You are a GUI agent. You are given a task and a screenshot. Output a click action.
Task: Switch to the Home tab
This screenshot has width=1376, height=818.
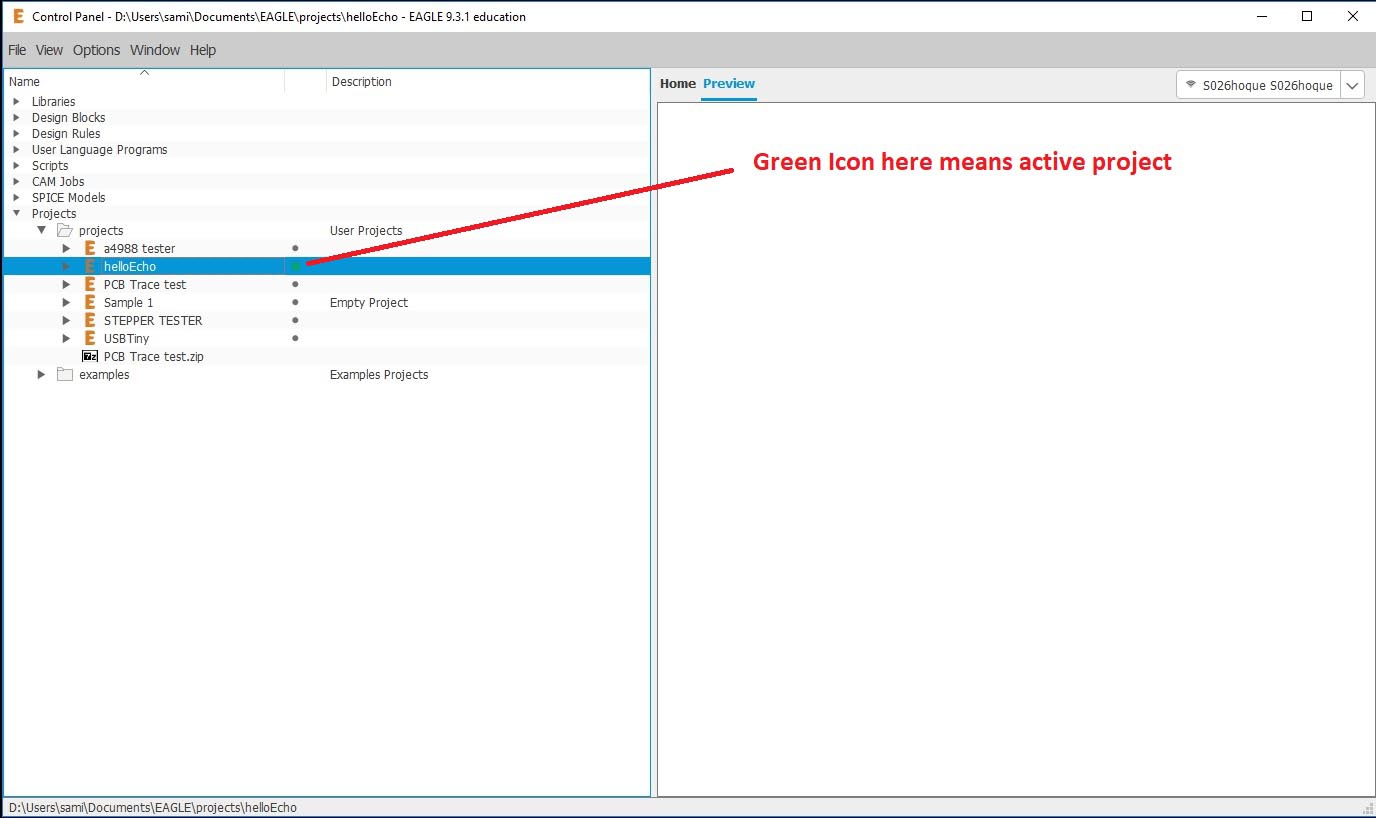pos(677,84)
